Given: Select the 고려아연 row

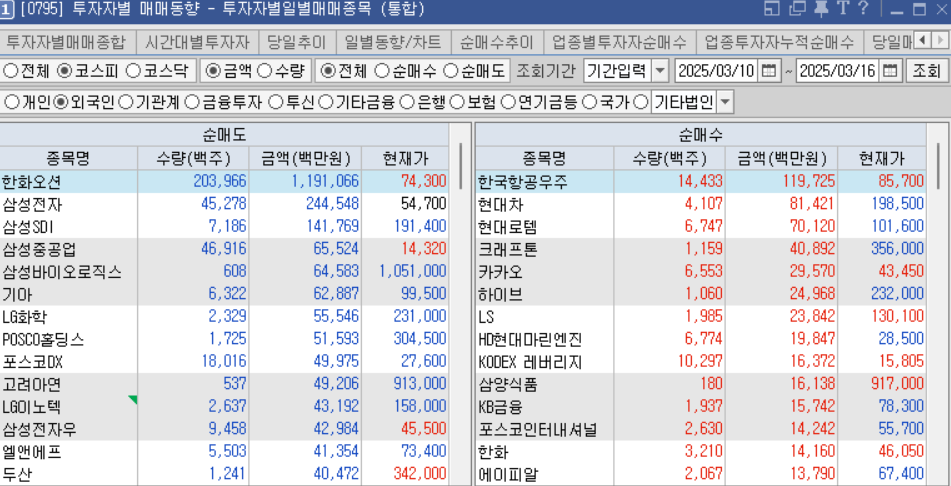Looking at the screenshot, I should (x=224, y=385).
